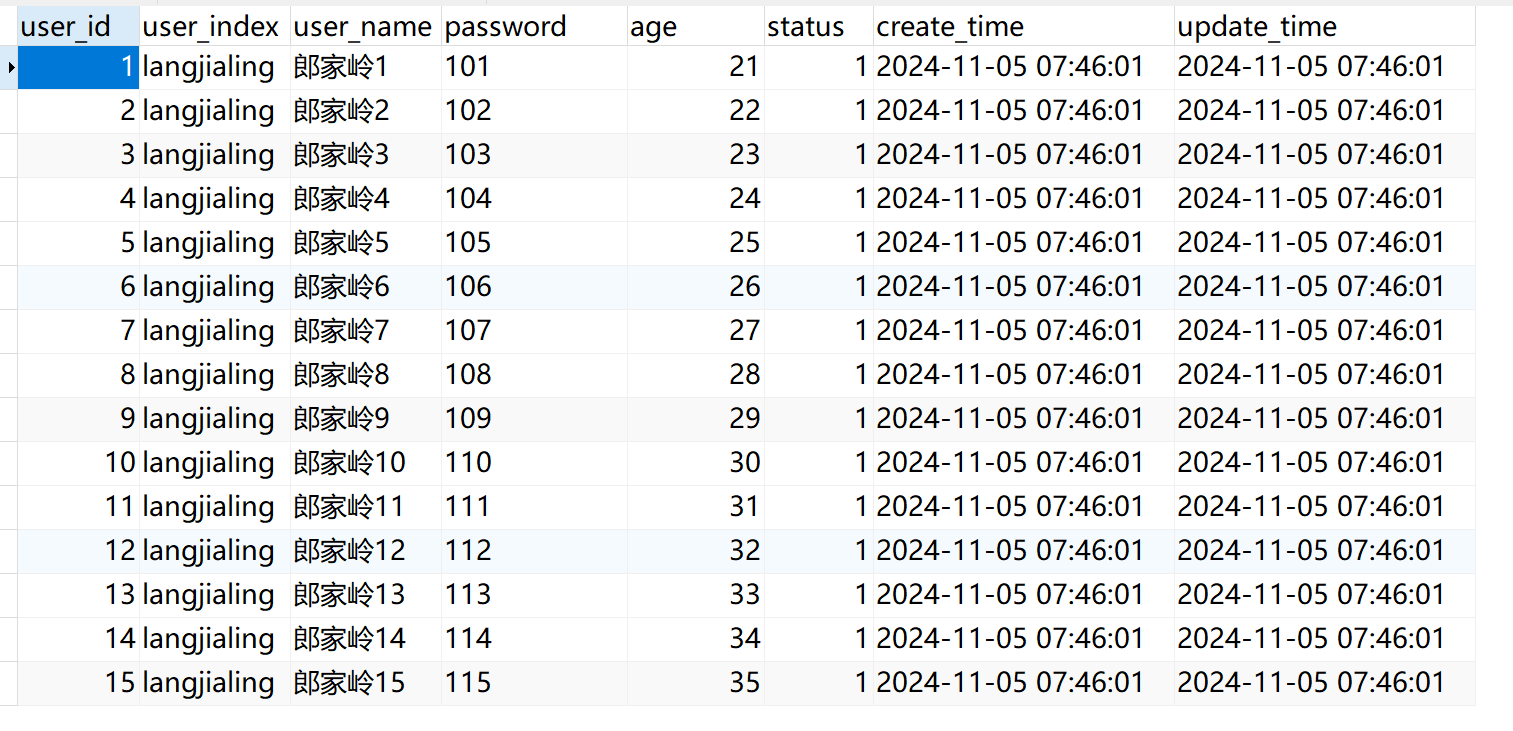This screenshot has width=1513, height=731.
Task: Click the age column header
Action: pos(696,26)
